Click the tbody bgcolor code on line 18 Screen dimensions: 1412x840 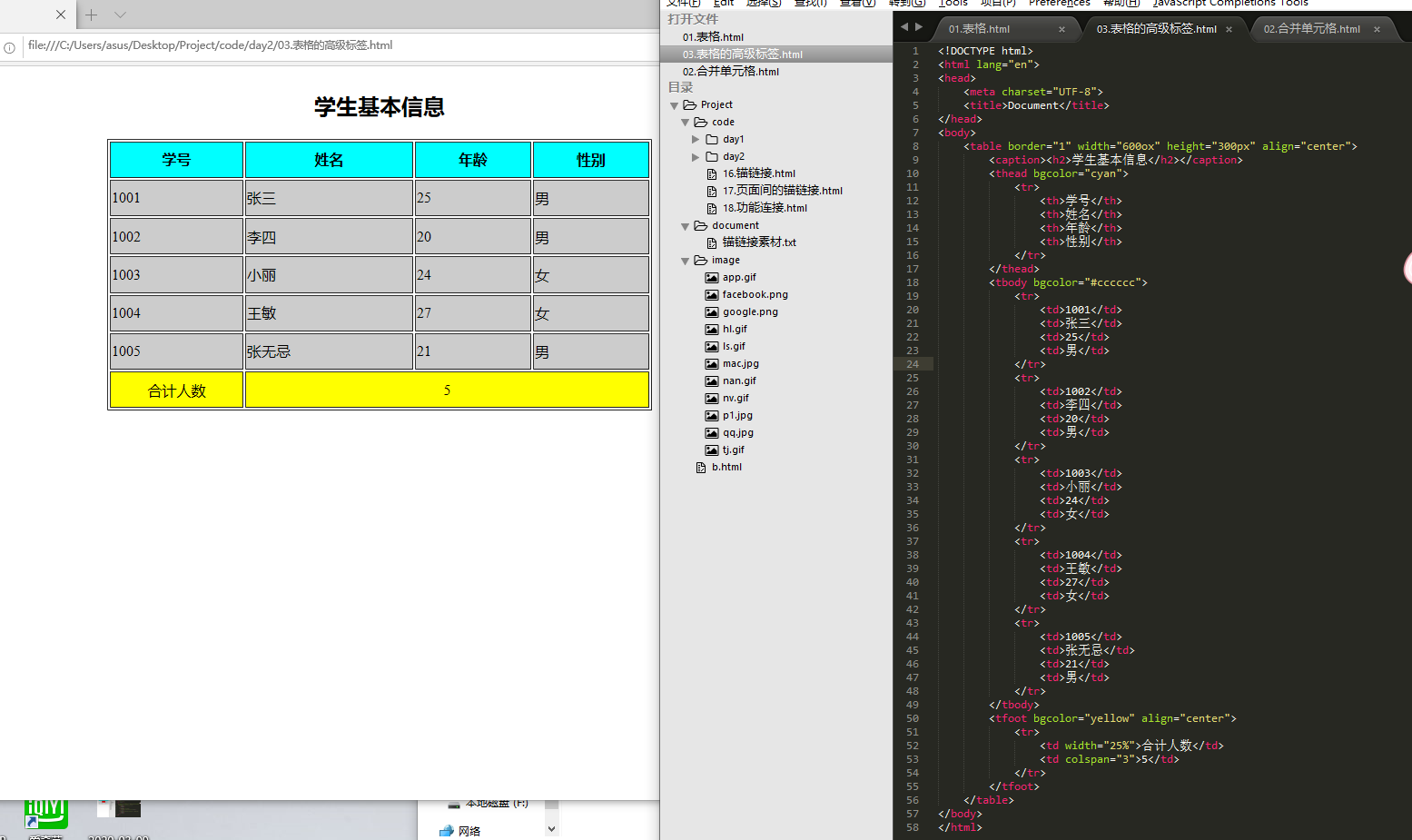(1068, 282)
